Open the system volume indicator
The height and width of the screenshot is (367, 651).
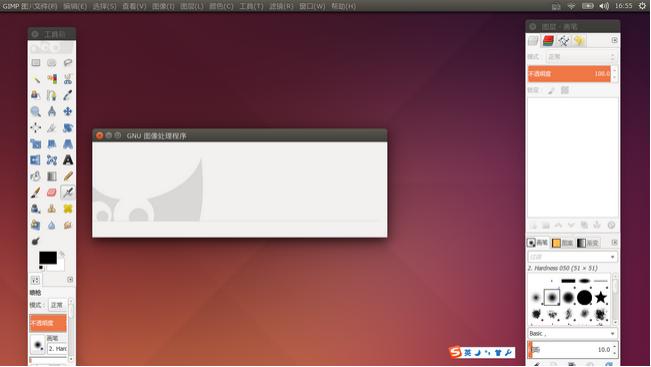(x=604, y=6)
